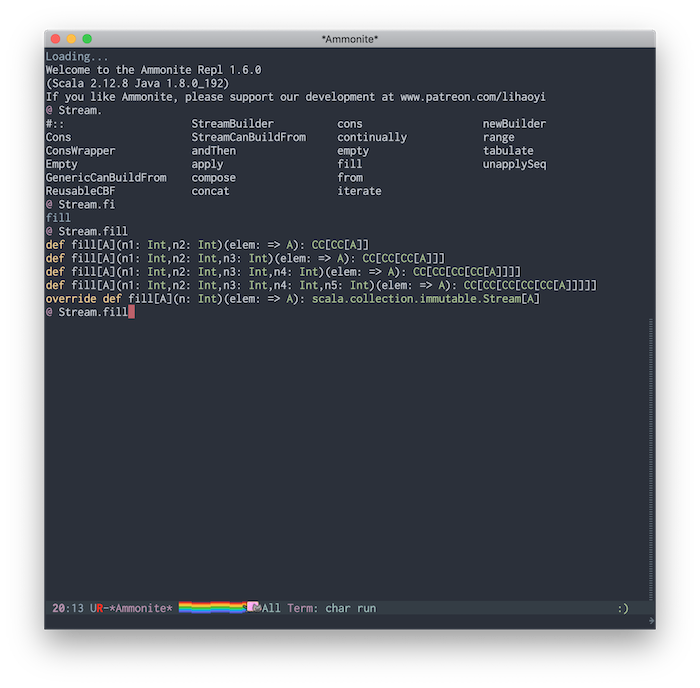Click the www.patreon.com/lihaoyi URL
The image size is (700, 688).
[473, 97]
